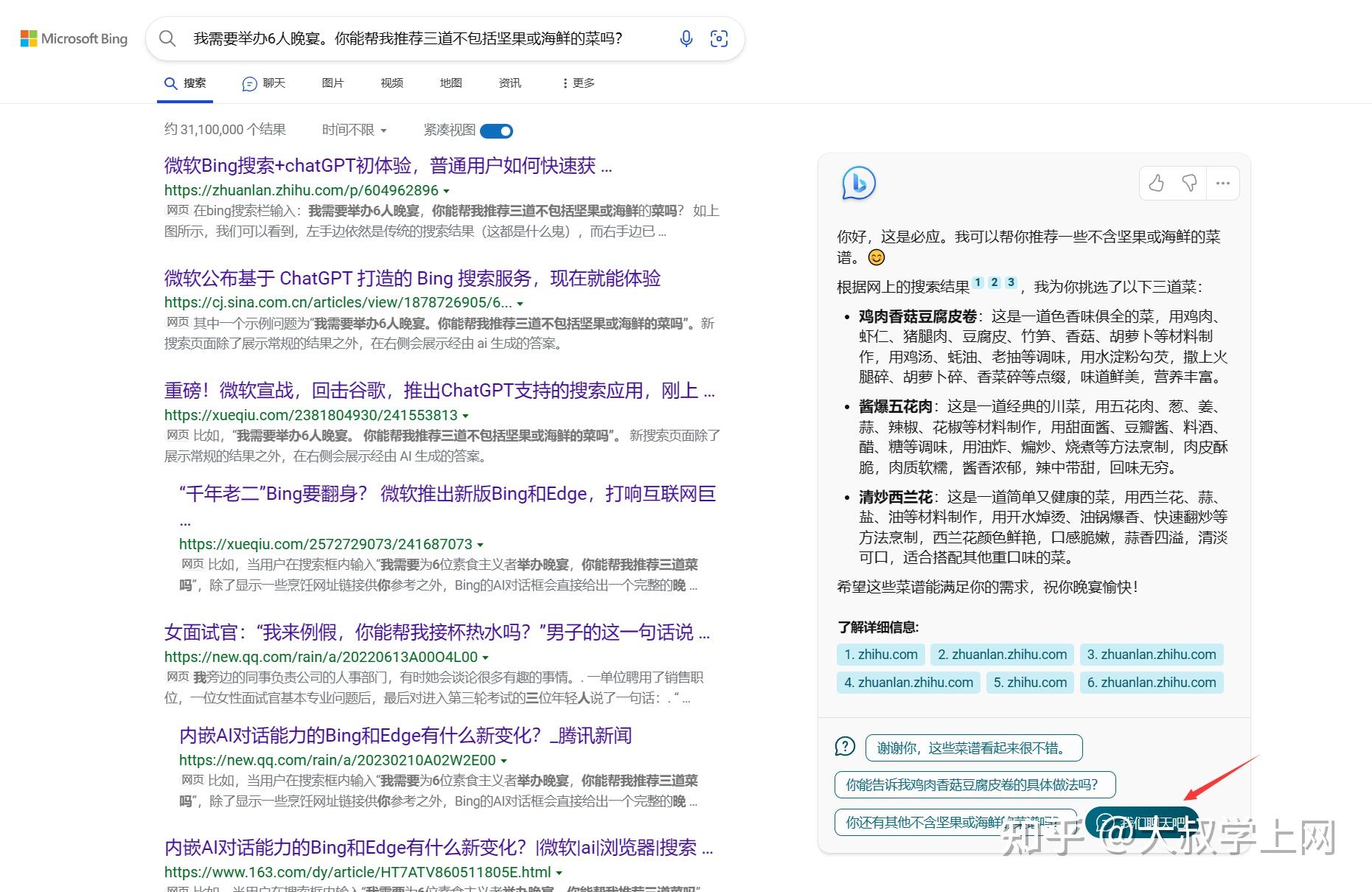Viewport: 1372px width, 892px height.
Task: Click the Bing chat logo in answer panel
Action: [x=859, y=183]
